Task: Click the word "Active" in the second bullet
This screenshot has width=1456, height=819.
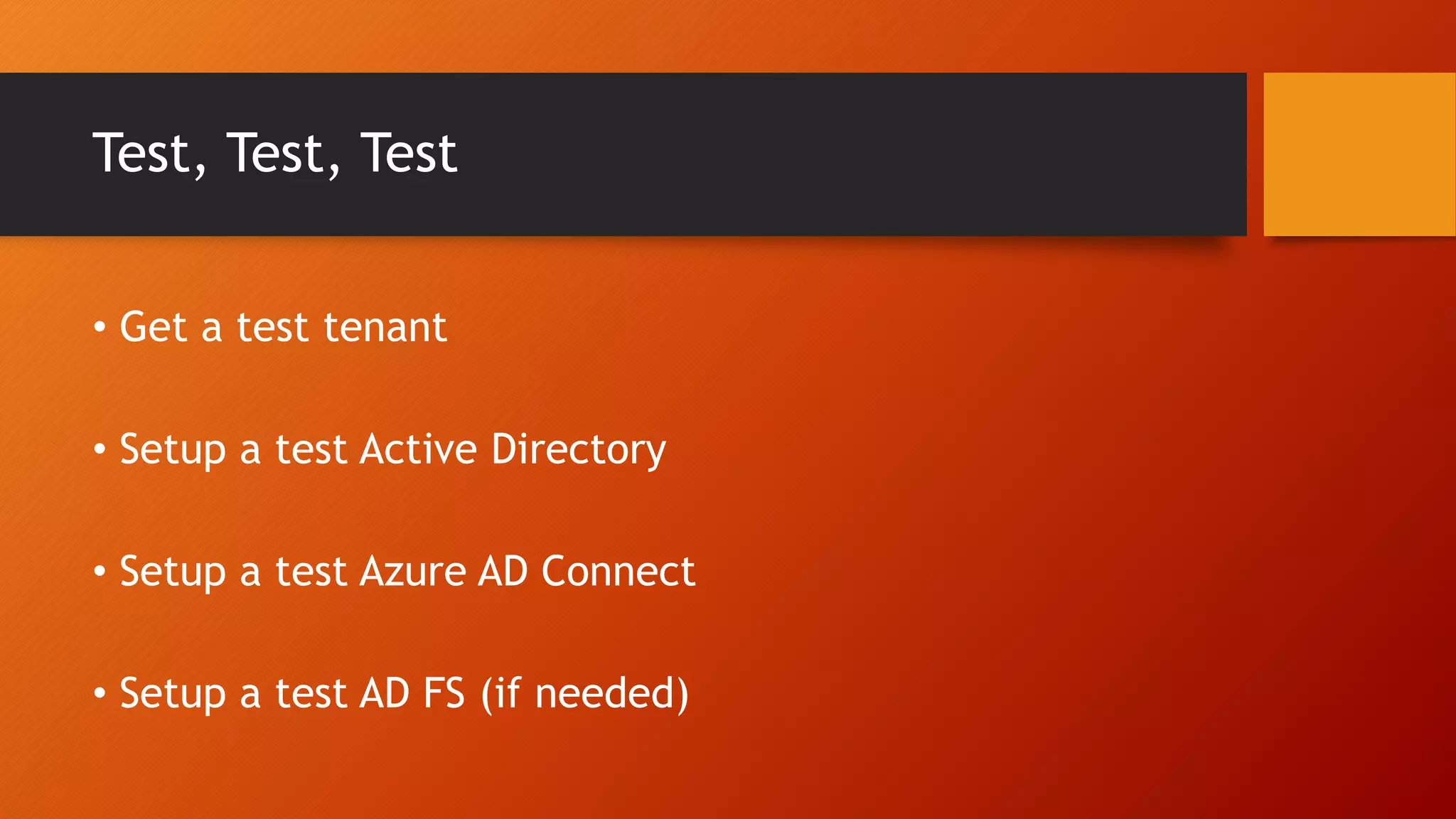Action: pos(418,450)
